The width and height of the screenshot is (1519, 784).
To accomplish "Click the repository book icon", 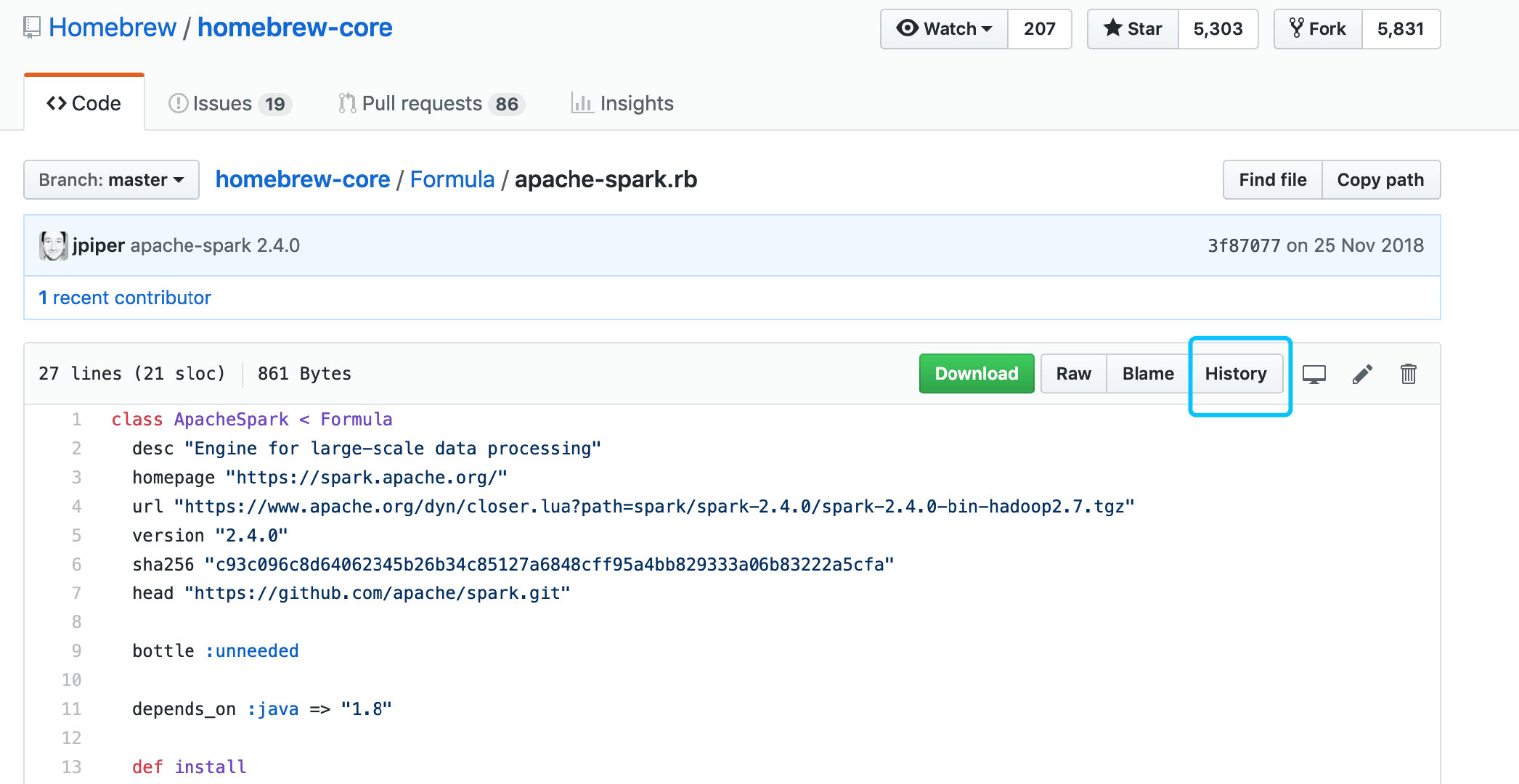I will pos(31,28).
